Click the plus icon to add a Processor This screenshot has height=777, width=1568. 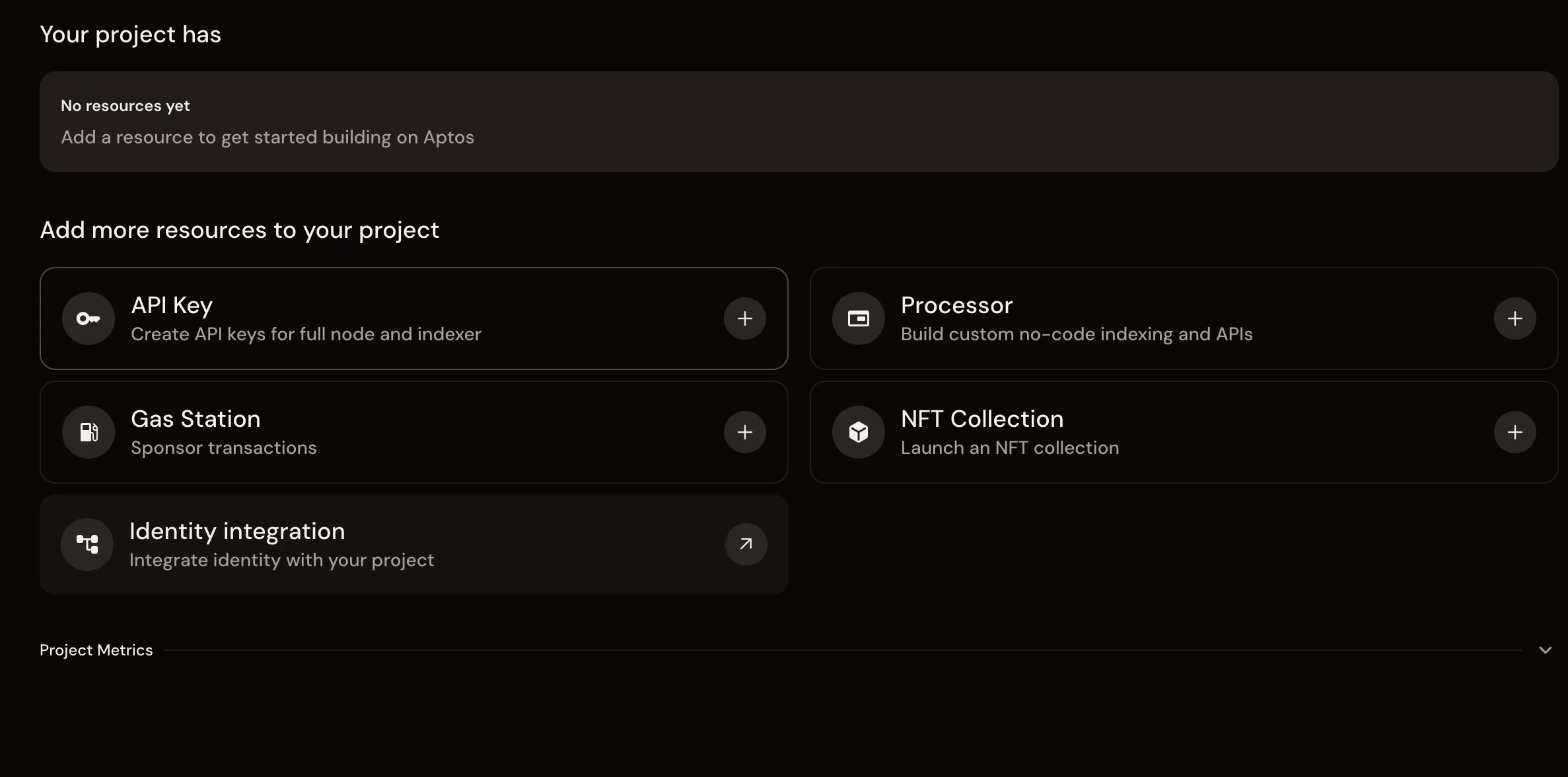(1515, 318)
